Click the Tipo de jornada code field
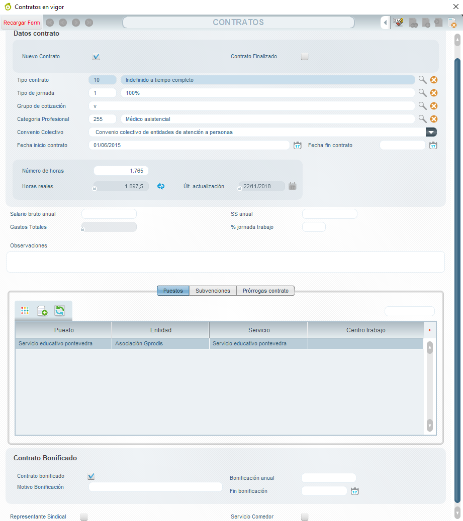Screen dimensions: 463x521 click(102, 93)
